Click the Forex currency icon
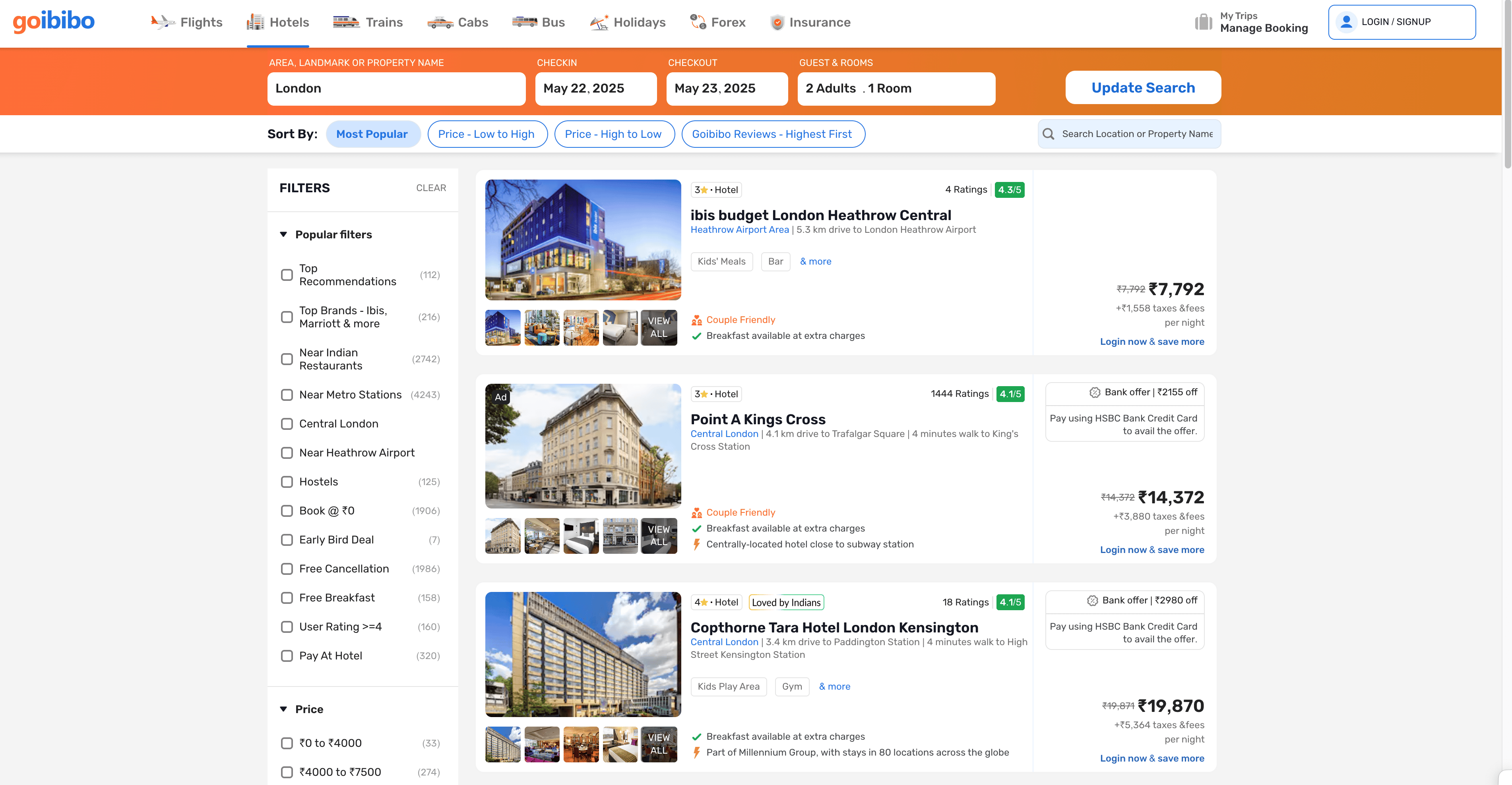 [698, 22]
